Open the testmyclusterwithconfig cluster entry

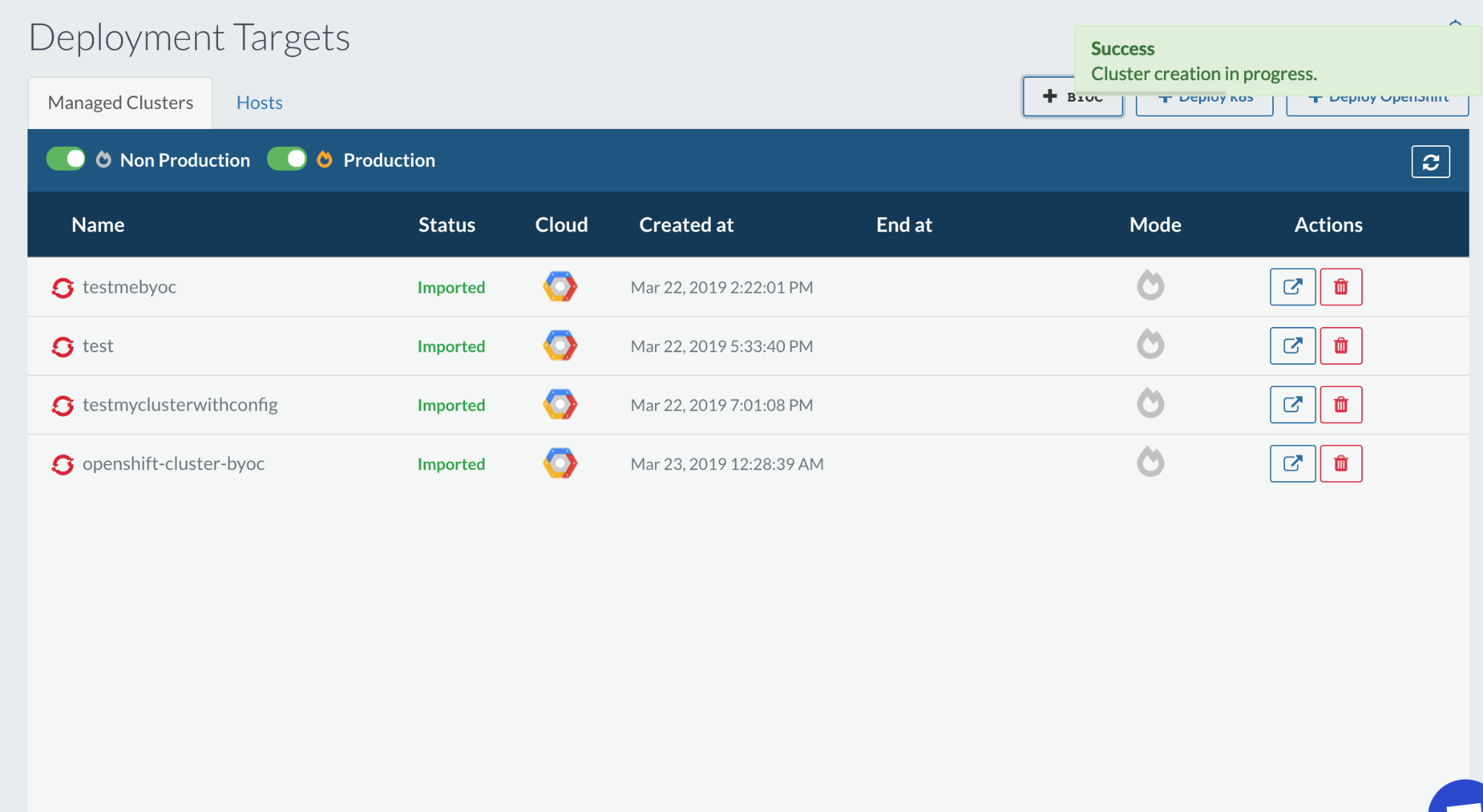(180, 405)
